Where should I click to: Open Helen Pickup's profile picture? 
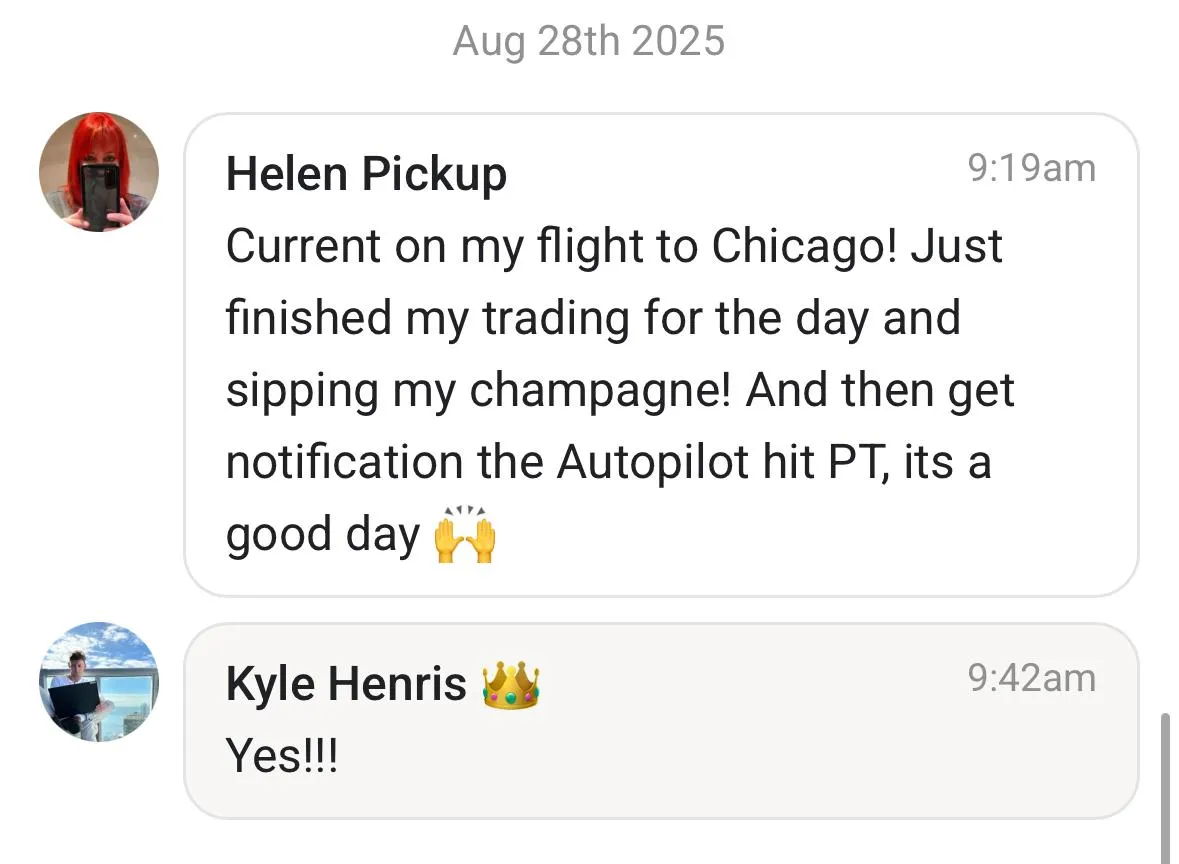pos(98,172)
